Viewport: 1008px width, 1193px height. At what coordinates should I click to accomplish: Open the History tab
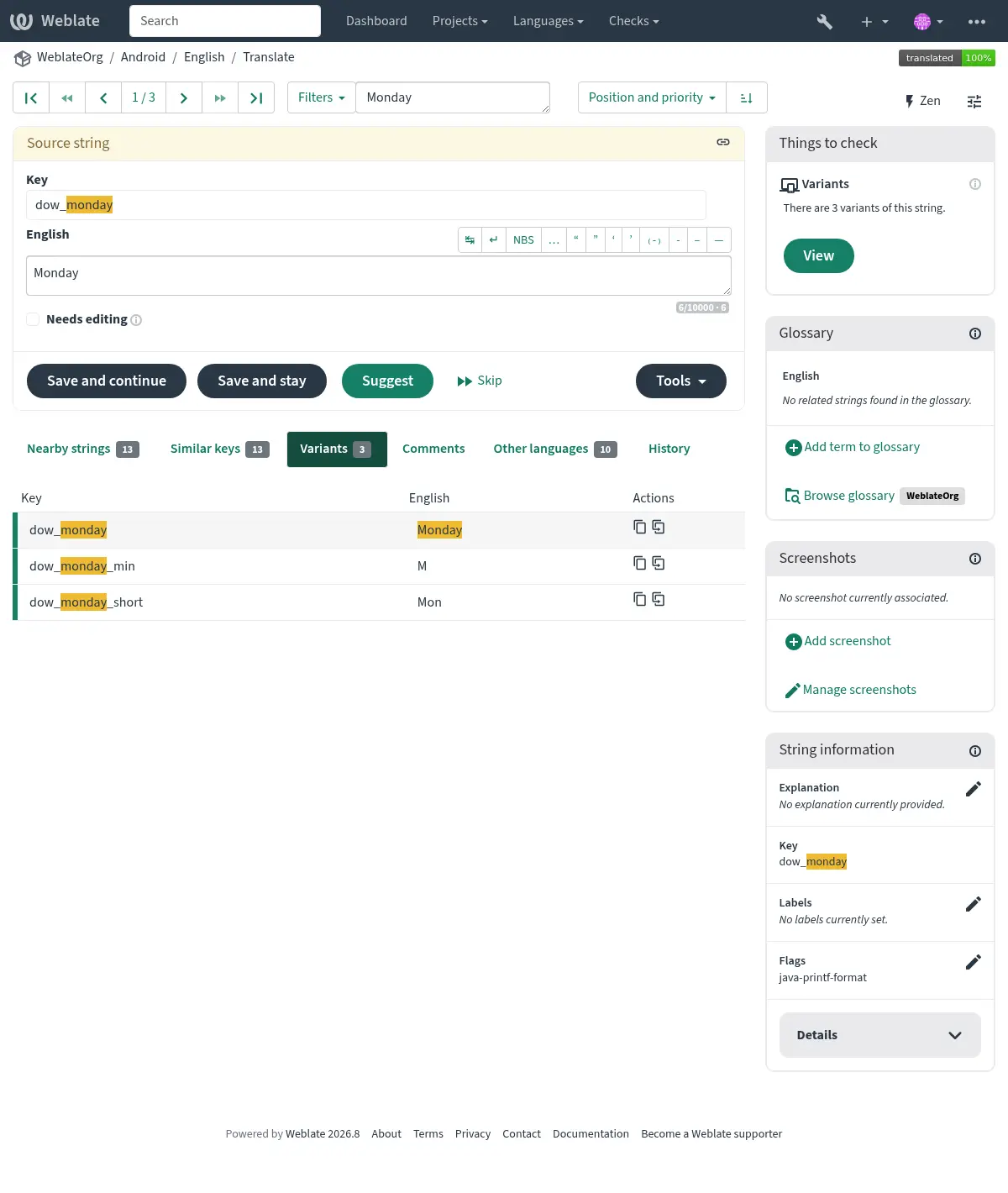669,449
